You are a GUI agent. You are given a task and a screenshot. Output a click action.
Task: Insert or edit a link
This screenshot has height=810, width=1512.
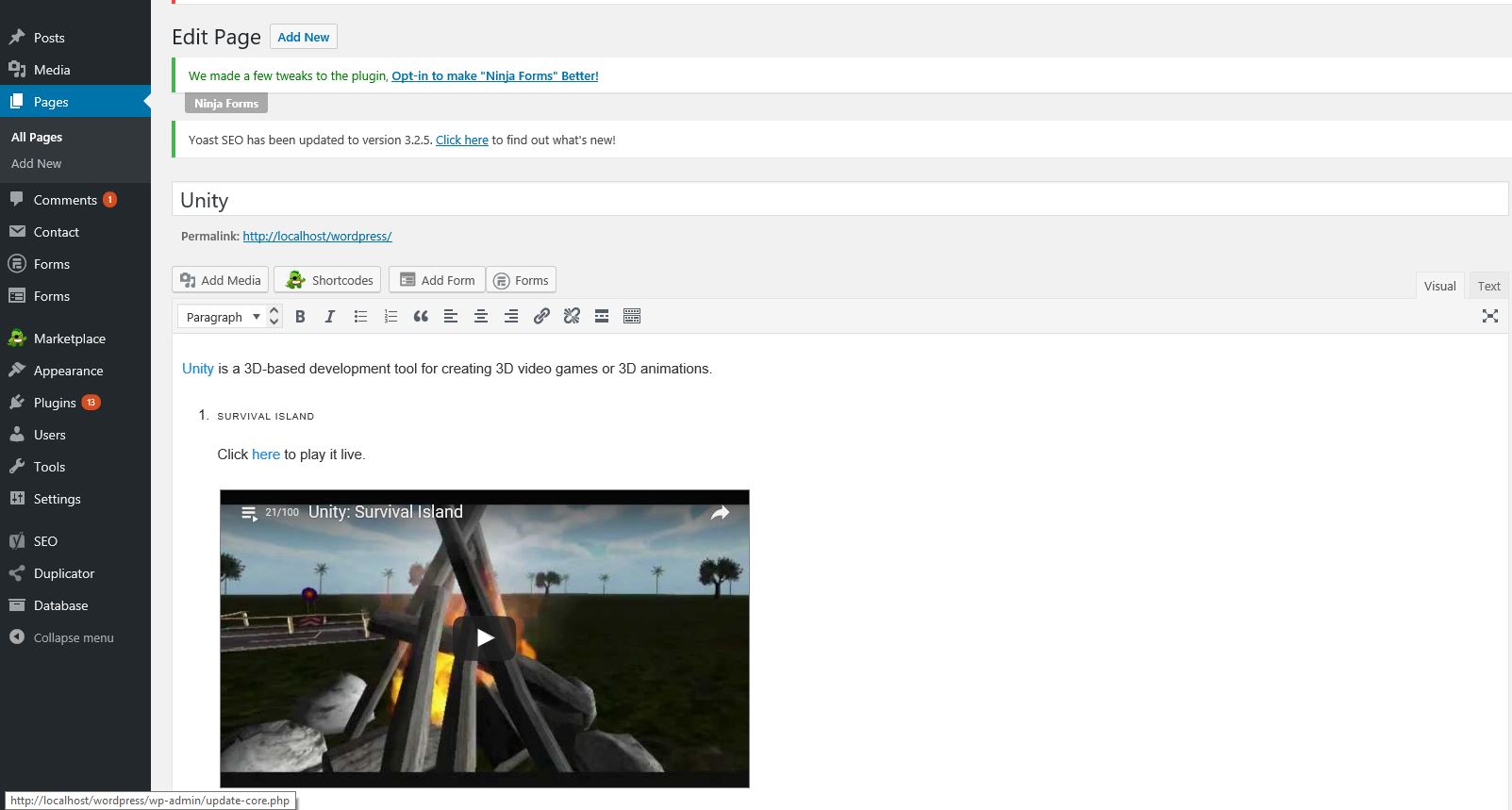click(541, 317)
